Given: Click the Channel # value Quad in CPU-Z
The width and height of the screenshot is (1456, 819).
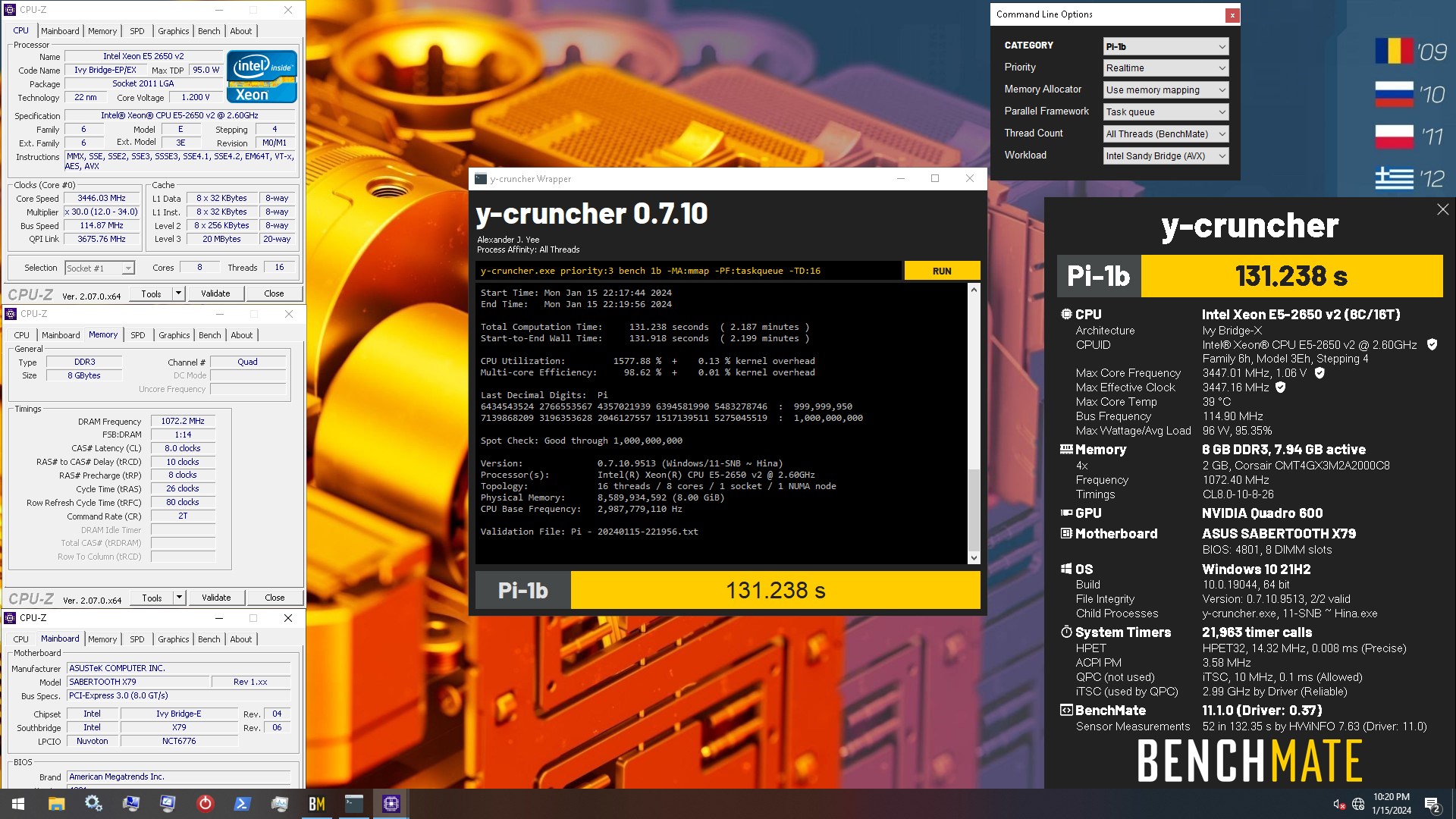Looking at the screenshot, I should click(248, 362).
